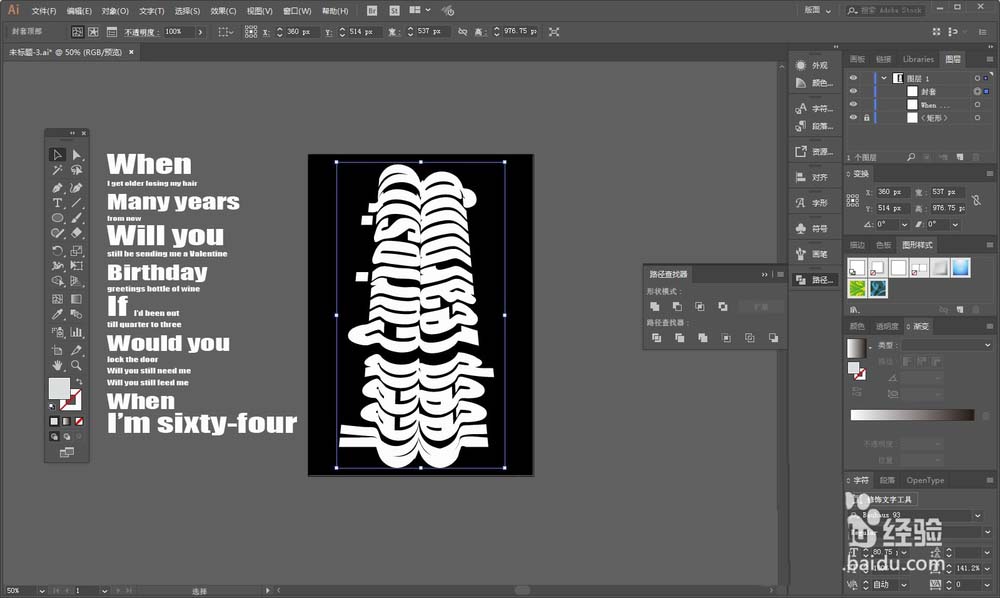
Task: Open the rotation angle dropdown in Transform
Action: coord(904,224)
